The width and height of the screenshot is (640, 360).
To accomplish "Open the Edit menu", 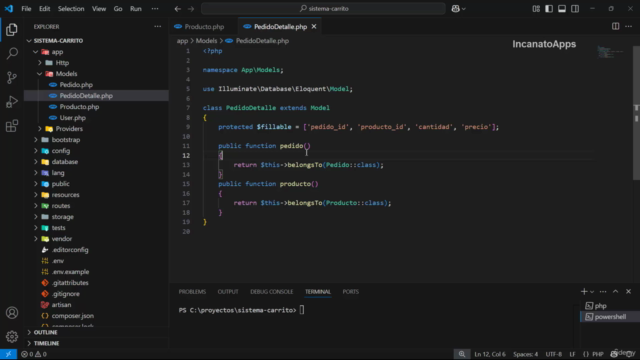I will 44,9.
